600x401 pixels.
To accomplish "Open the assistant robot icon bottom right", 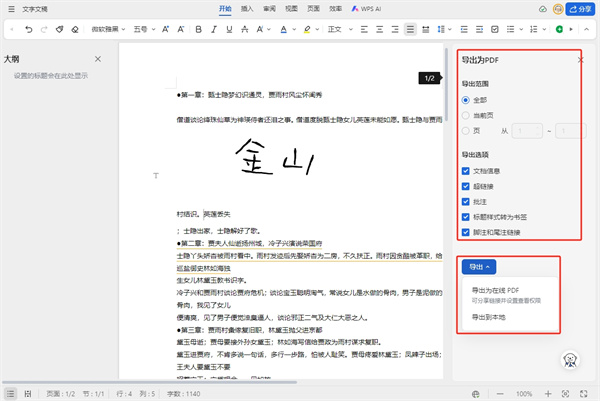I will pyautogui.click(x=573, y=359).
